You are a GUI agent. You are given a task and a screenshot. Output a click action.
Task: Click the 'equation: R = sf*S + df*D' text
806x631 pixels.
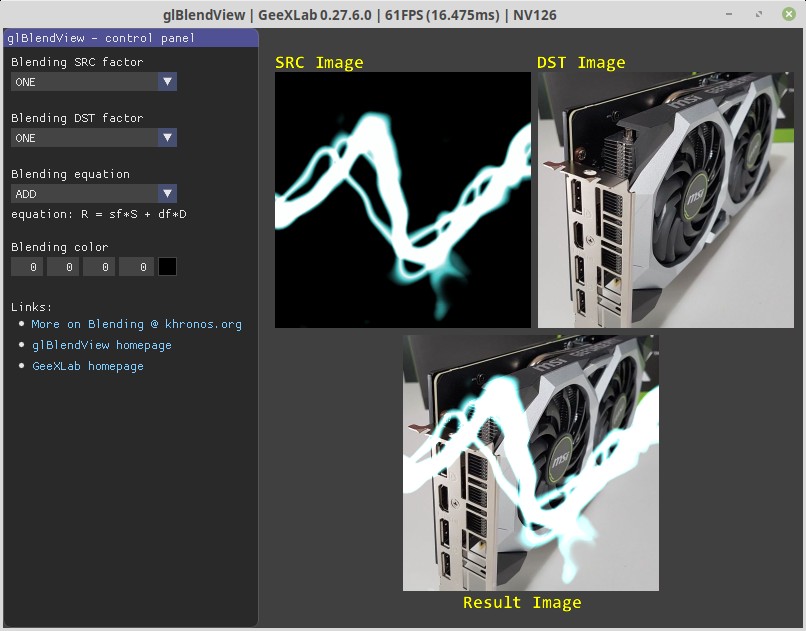99,214
